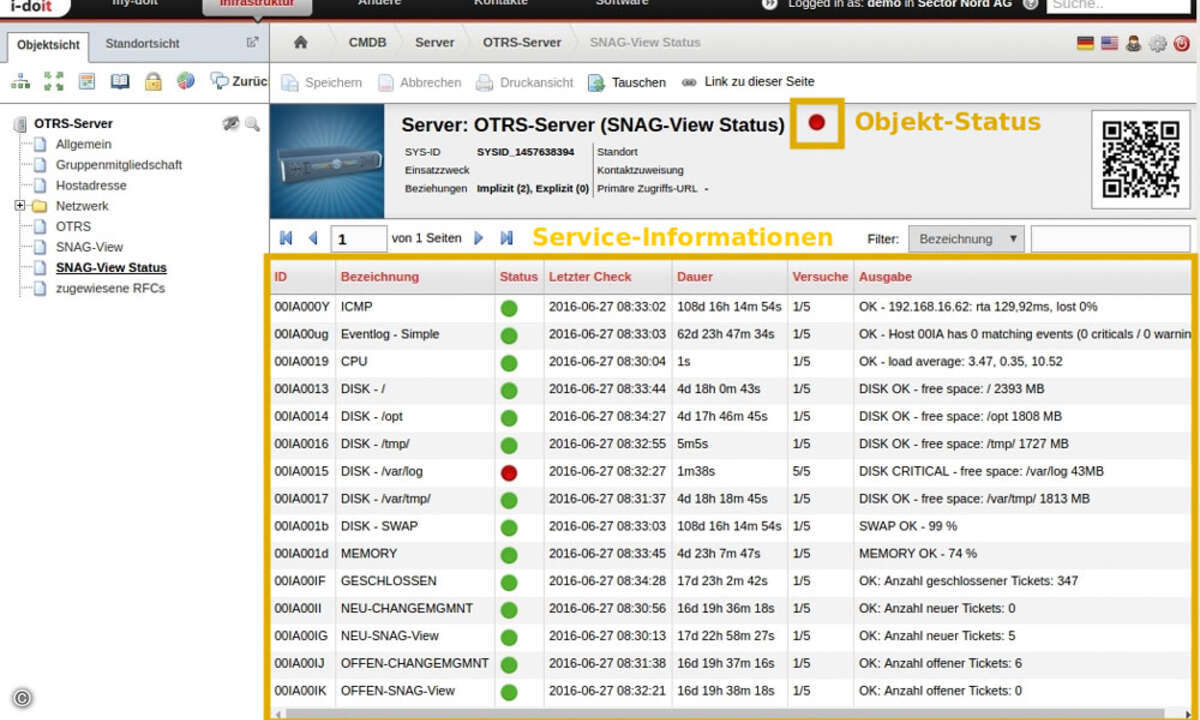The image size is (1200, 720).
Task: Go to the home breadcrumb icon
Action: [300, 43]
